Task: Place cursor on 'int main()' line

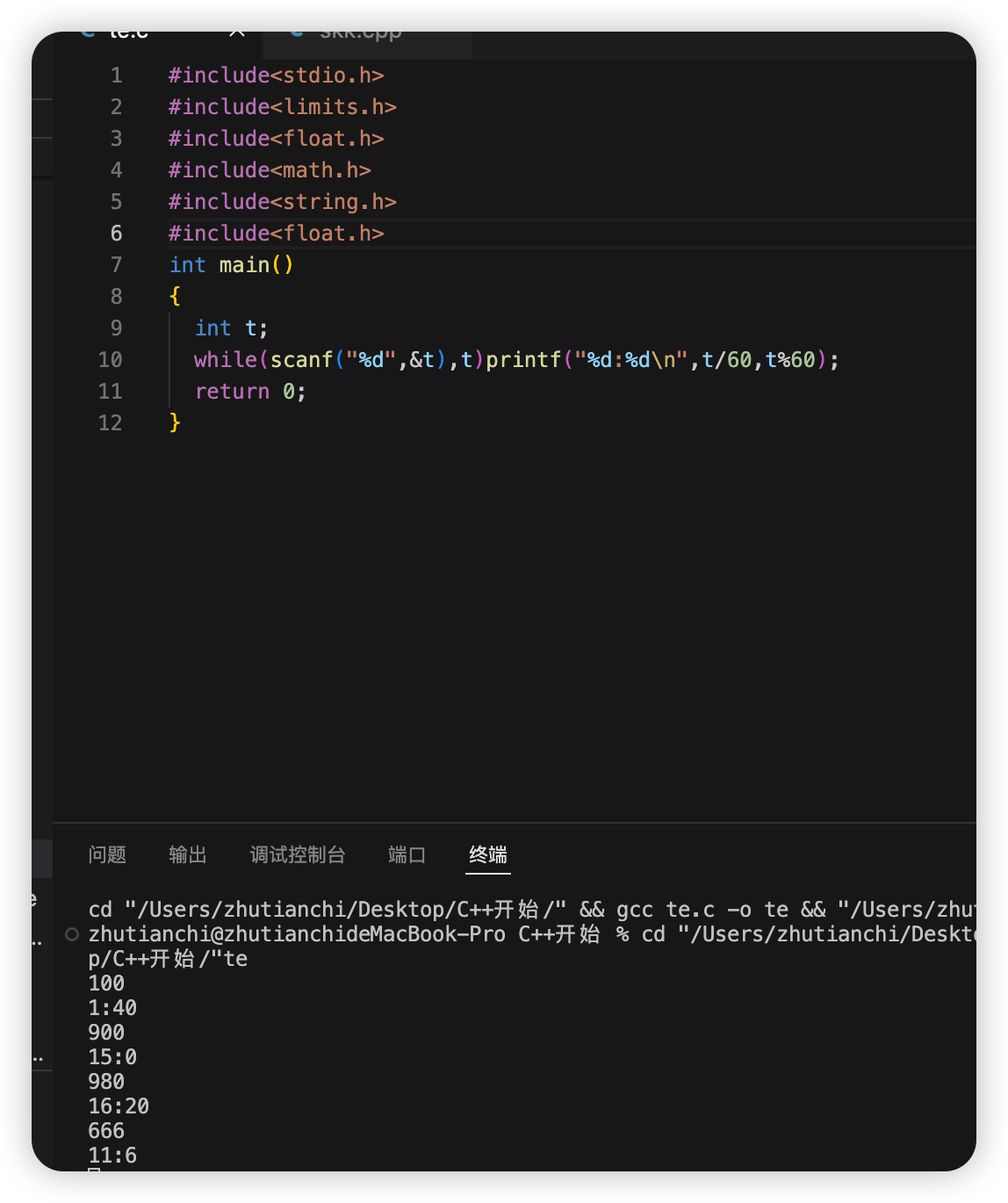Action: [232, 265]
